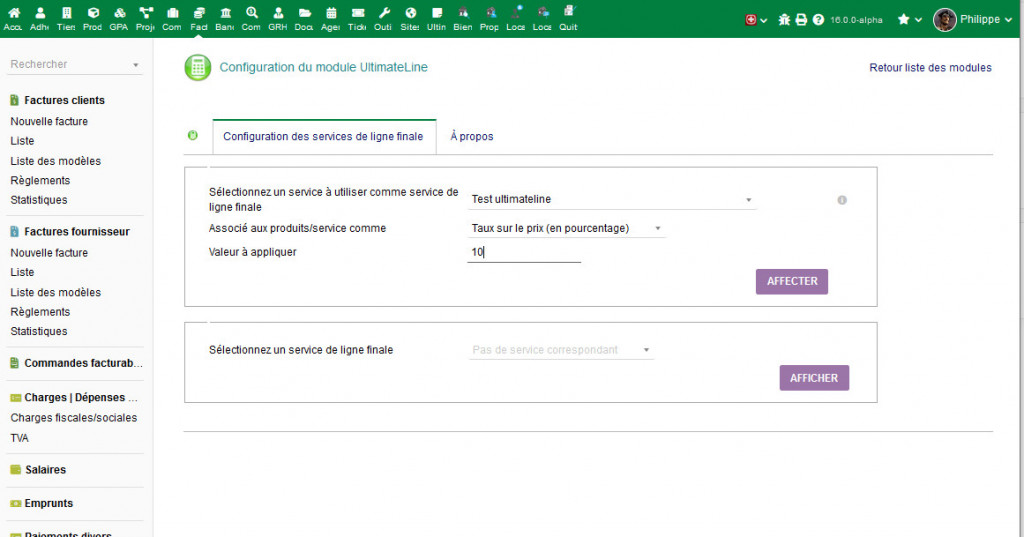Click the print icon in the header
Viewport: 1024px width, 537px height.
801,20
